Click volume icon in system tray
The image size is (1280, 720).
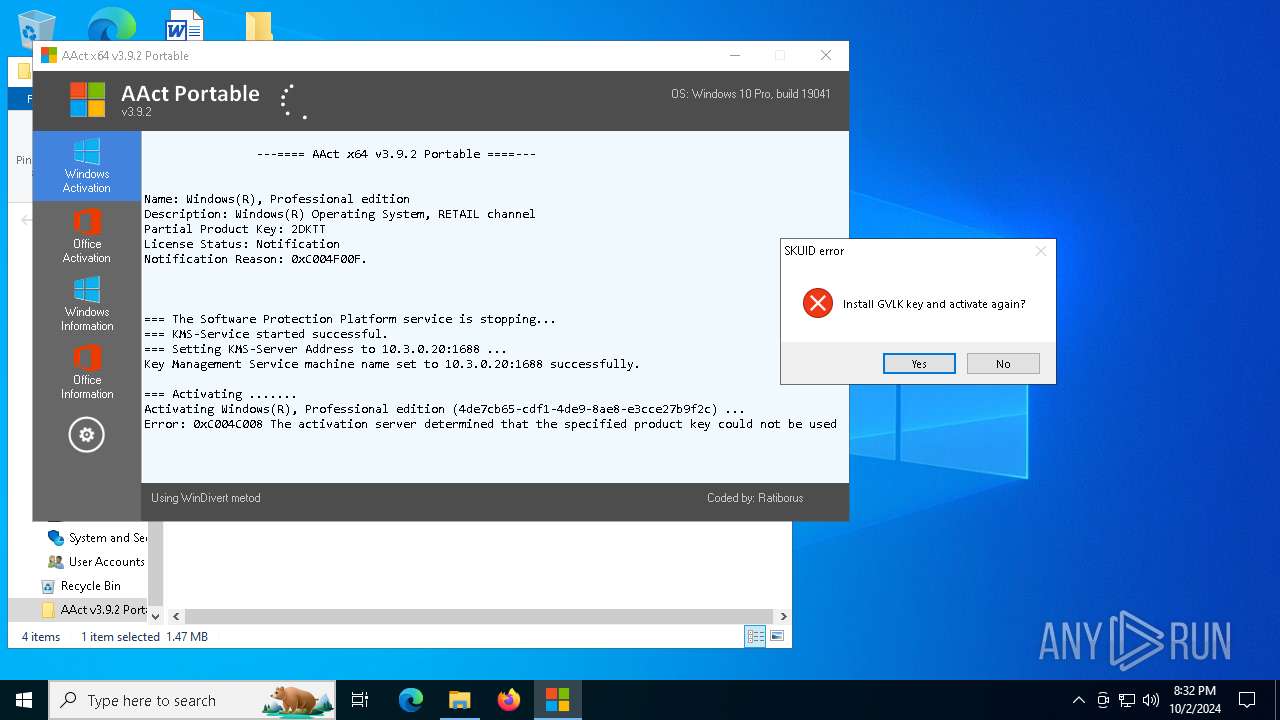pyautogui.click(x=1151, y=700)
